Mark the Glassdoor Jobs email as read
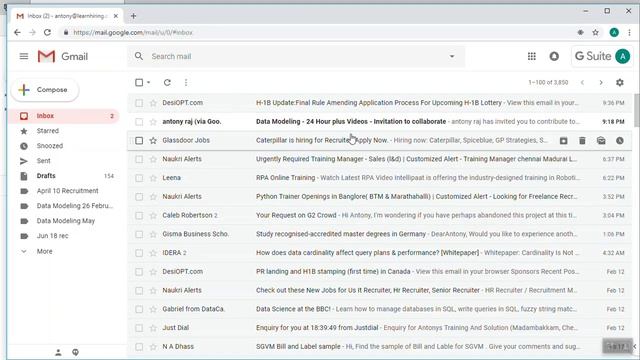This screenshot has width=640, height=360. tap(601, 140)
